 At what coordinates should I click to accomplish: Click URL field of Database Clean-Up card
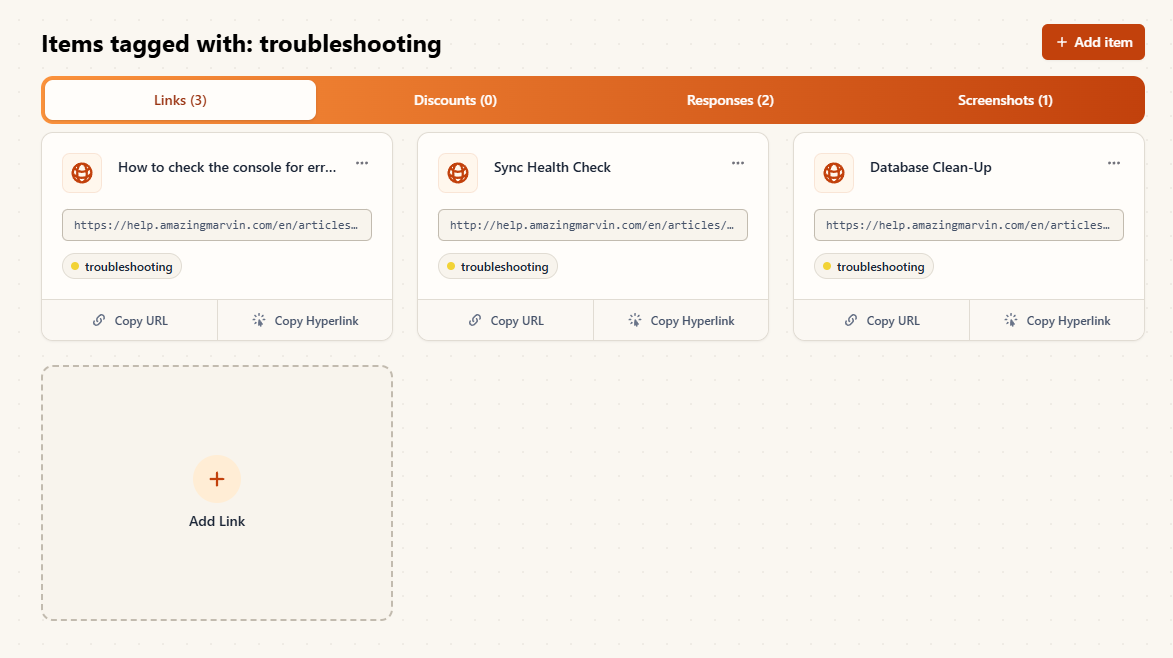[969, 225]
